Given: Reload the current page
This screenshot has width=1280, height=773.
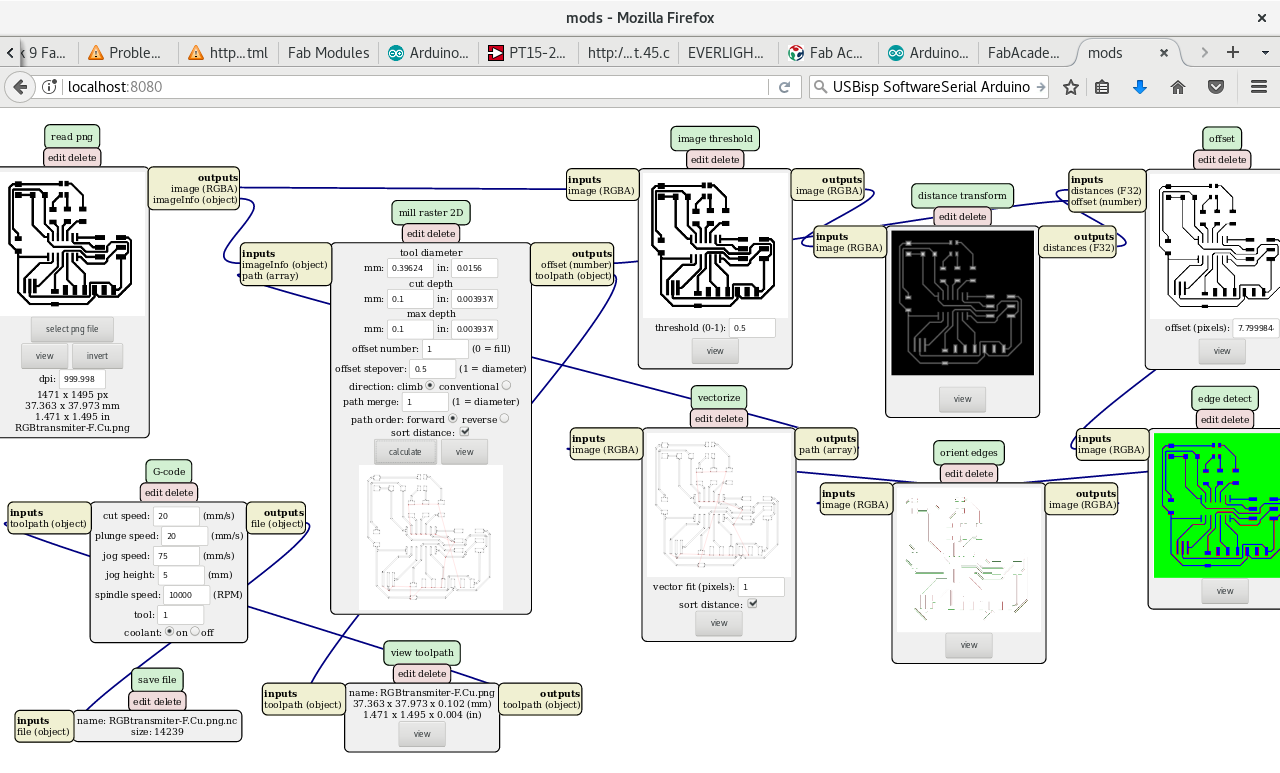Looking at the screenshot, I should [x=785, y=87].
